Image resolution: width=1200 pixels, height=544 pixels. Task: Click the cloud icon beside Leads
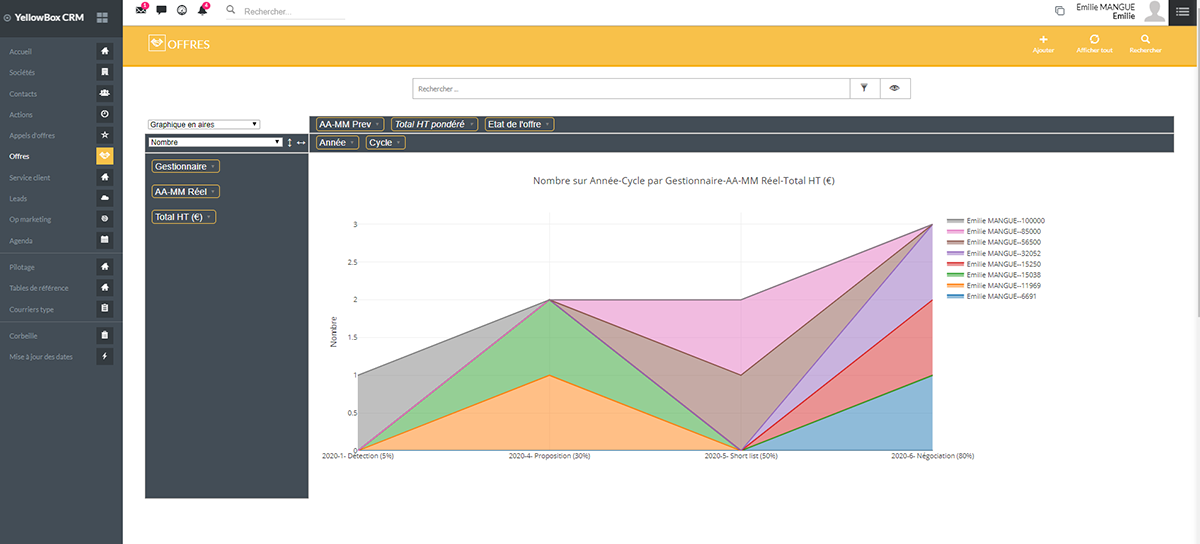point(105,198)
